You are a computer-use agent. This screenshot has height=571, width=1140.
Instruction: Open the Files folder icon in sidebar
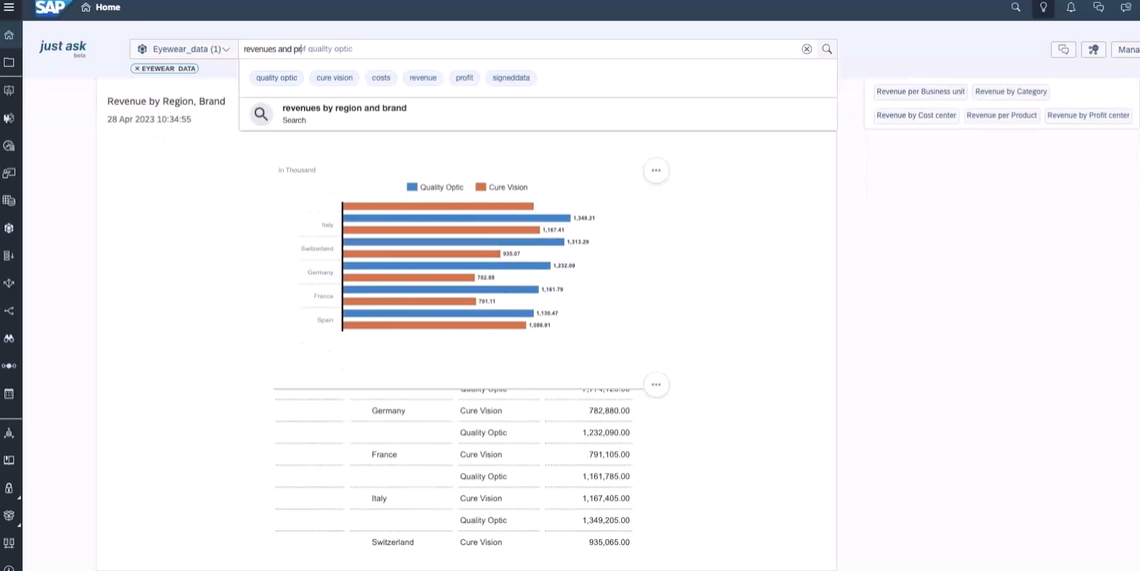9,63
